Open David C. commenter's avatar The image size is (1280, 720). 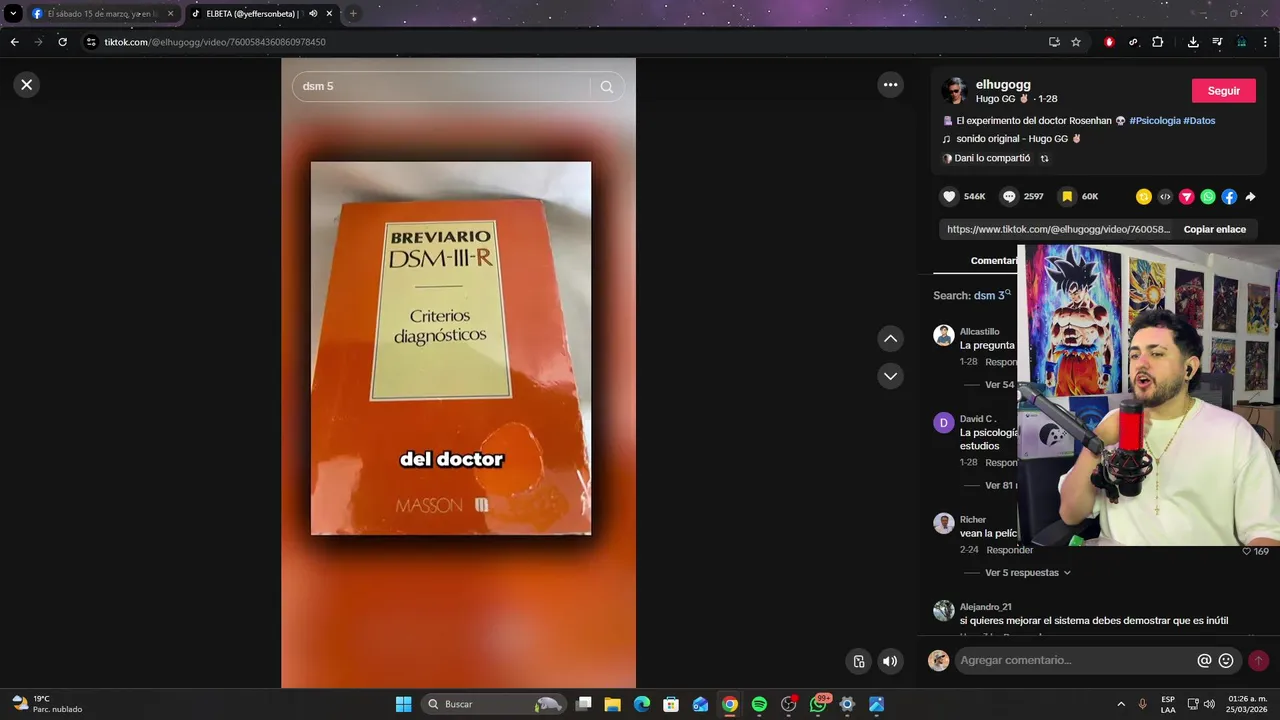tap(944, 423)
